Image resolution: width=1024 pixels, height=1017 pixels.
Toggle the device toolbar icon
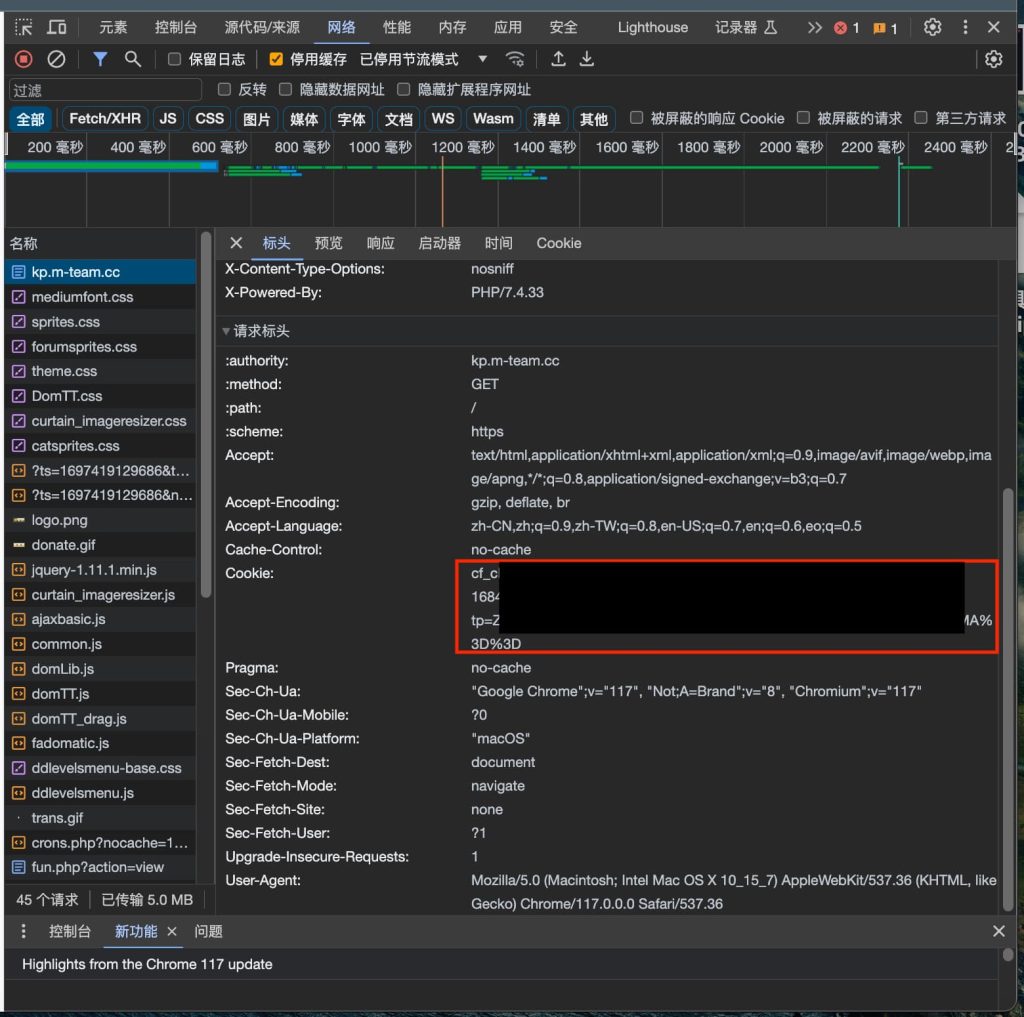tap(57, 27)
